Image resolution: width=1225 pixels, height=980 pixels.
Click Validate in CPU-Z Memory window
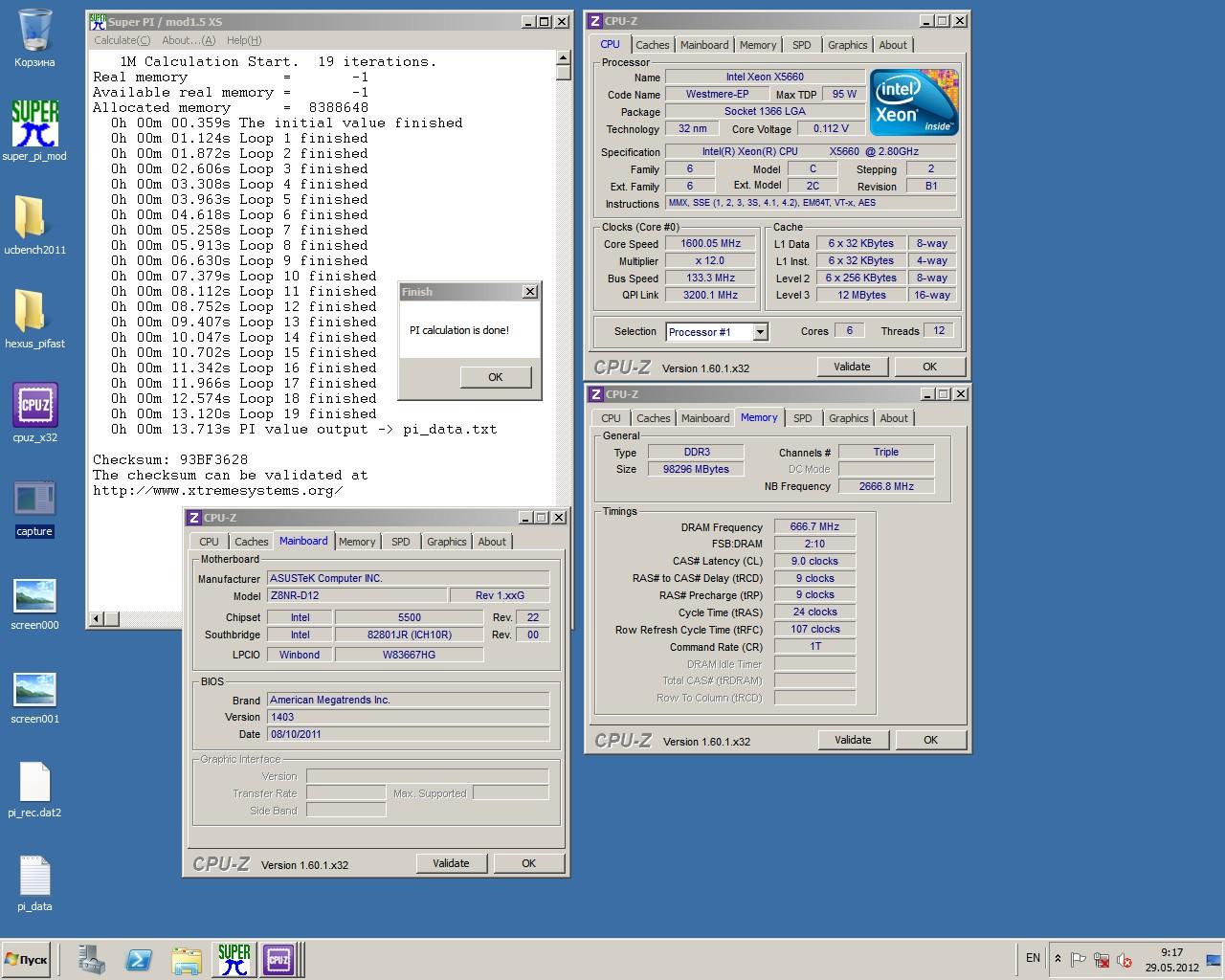pyautogui.click(x=853, y=740)
